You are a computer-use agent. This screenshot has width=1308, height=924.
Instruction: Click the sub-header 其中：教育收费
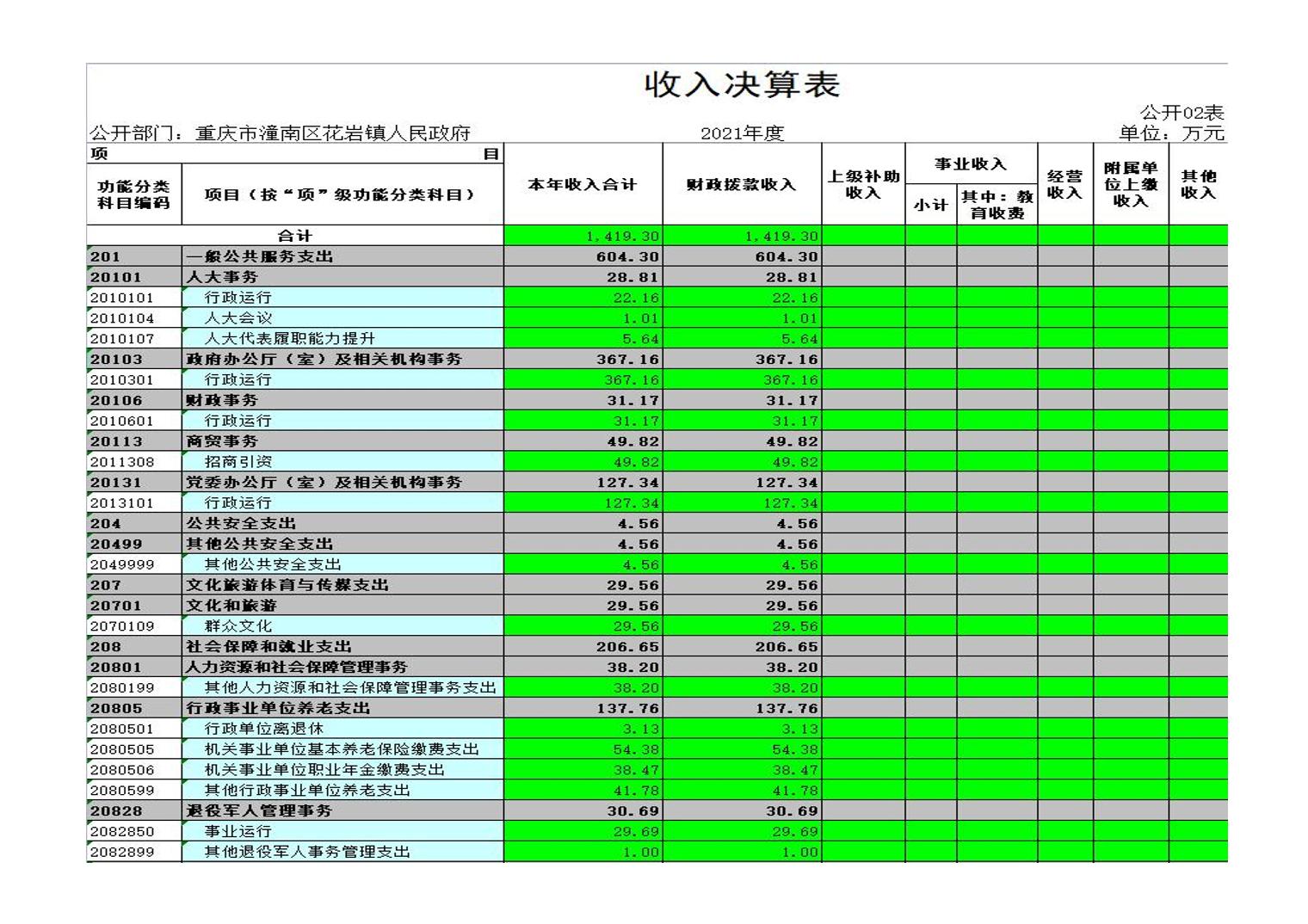click(x=996, y=205)
